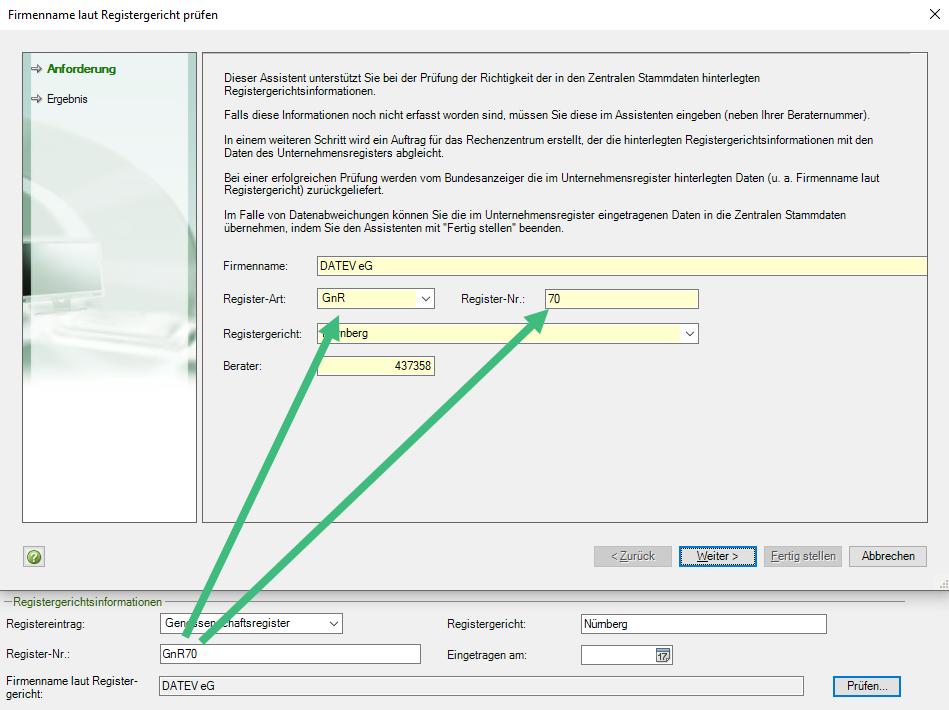Click the lower Registergericht field showing Nürnberg
The image size is (949, 710).
pyautogui.click(x=703, y=623)
